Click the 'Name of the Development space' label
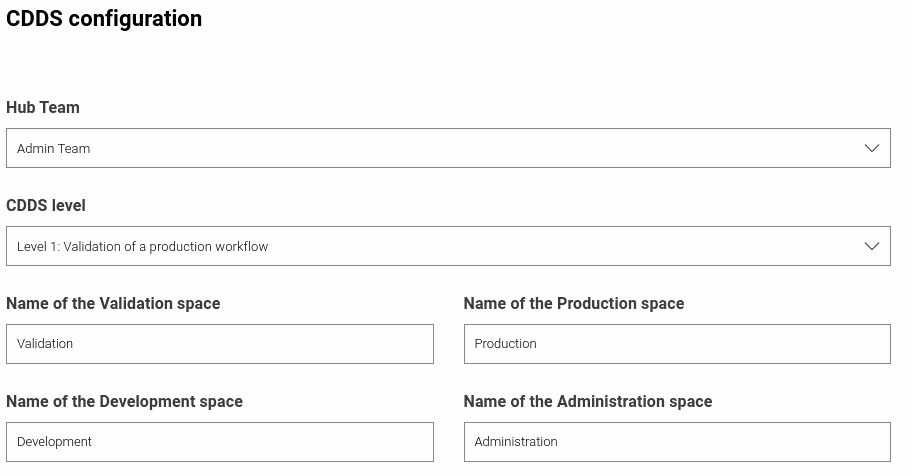912x476 pixels. coord(124,401)
